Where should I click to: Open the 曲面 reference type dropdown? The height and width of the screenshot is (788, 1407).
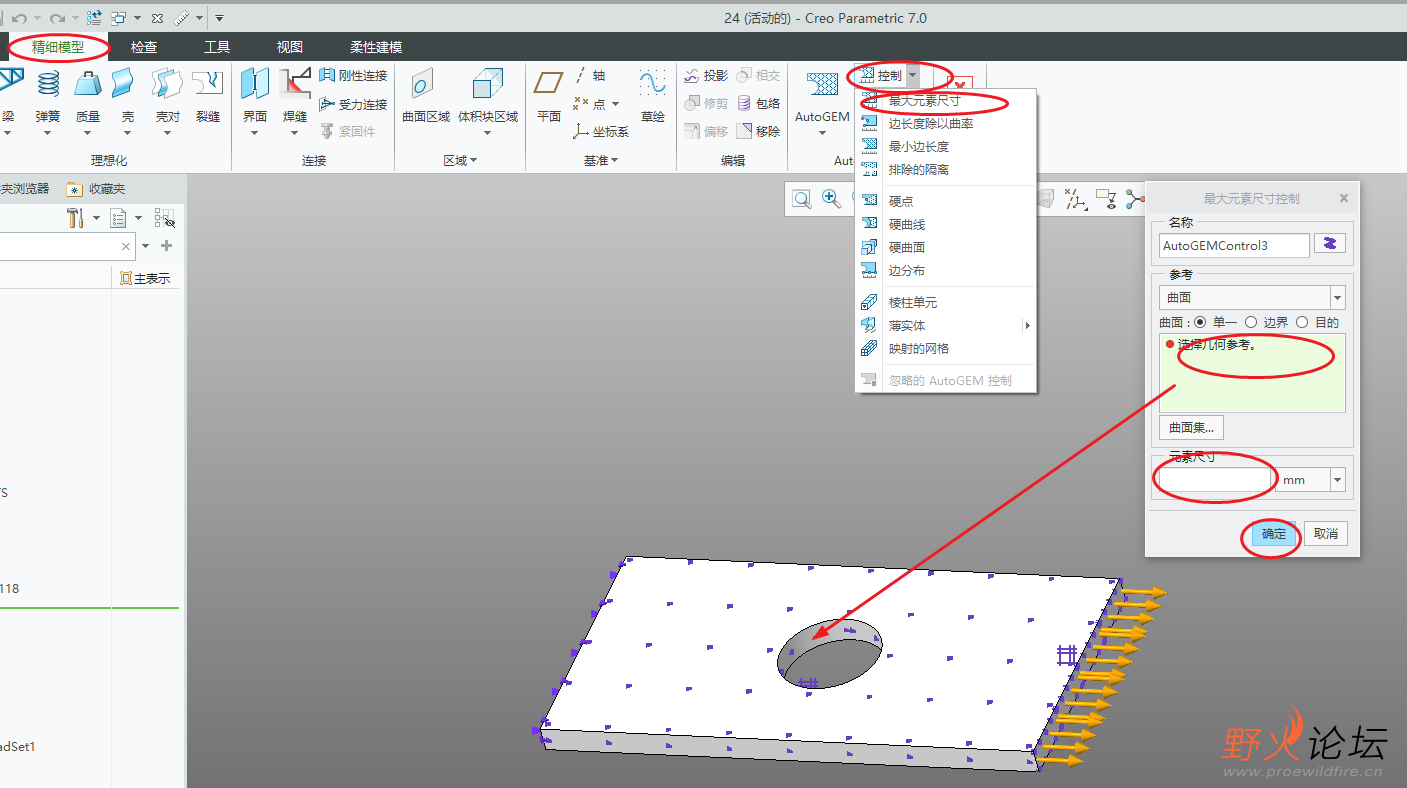(x=1337, y=297)
